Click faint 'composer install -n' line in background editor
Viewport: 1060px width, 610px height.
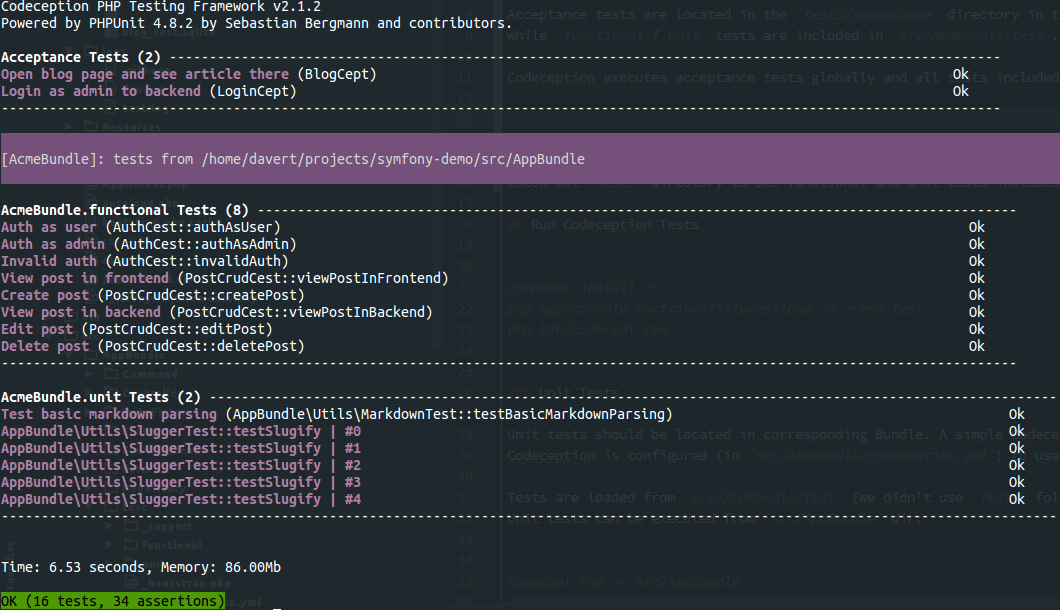(x=583, y=287)
